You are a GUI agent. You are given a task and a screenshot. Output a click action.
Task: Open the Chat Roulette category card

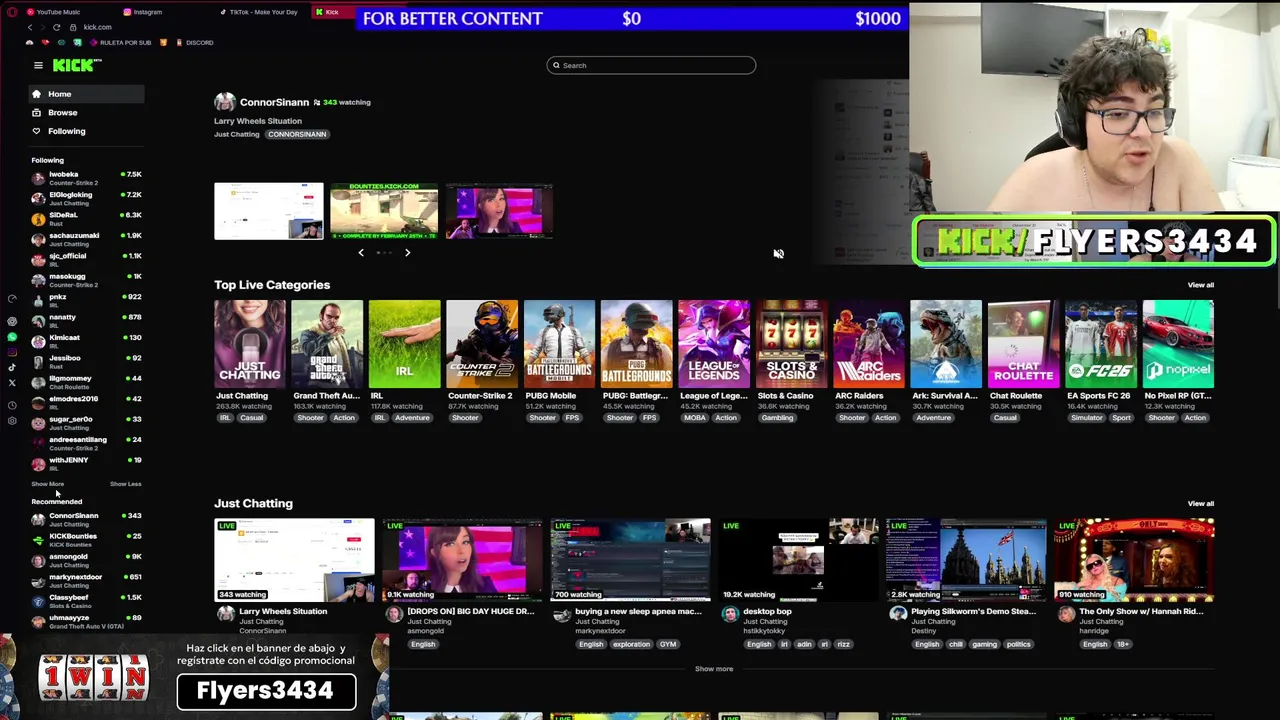pyautogui.click(x=1023, y=344)
